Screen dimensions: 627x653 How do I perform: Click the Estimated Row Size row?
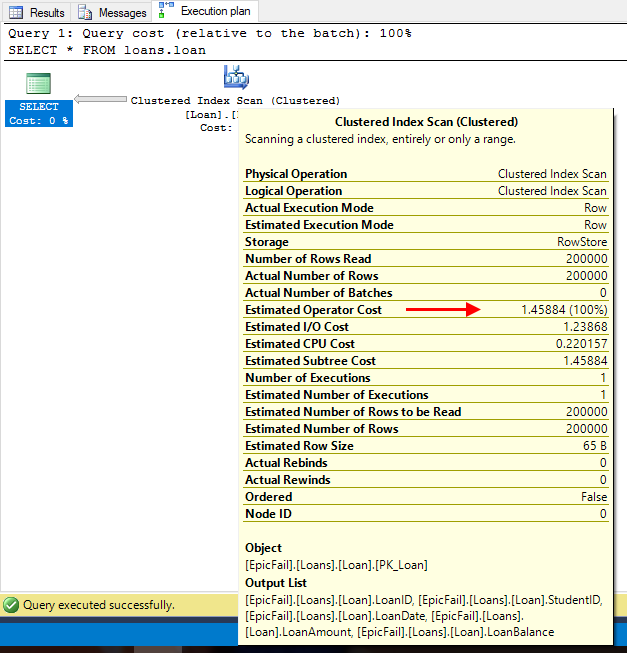(425, 446)
